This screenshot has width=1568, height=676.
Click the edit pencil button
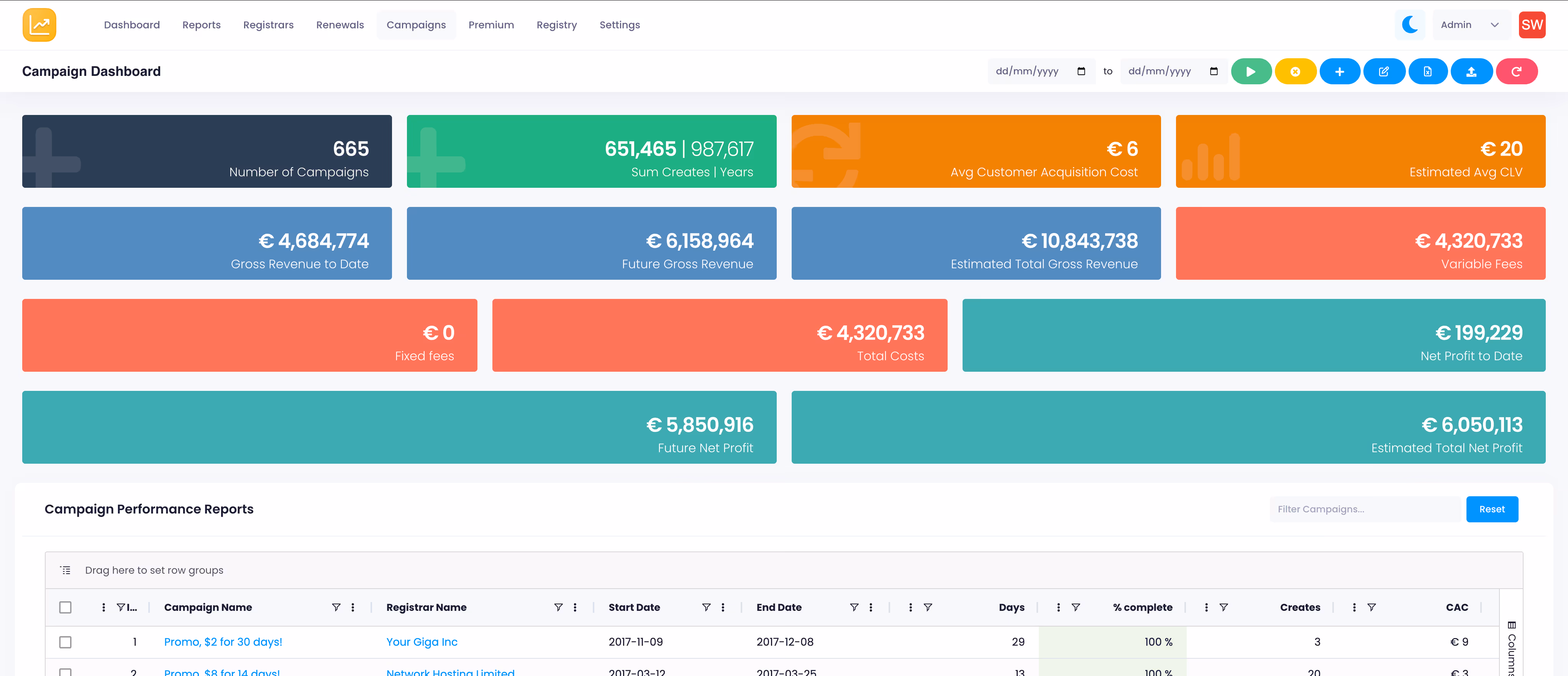(1384, 71)
